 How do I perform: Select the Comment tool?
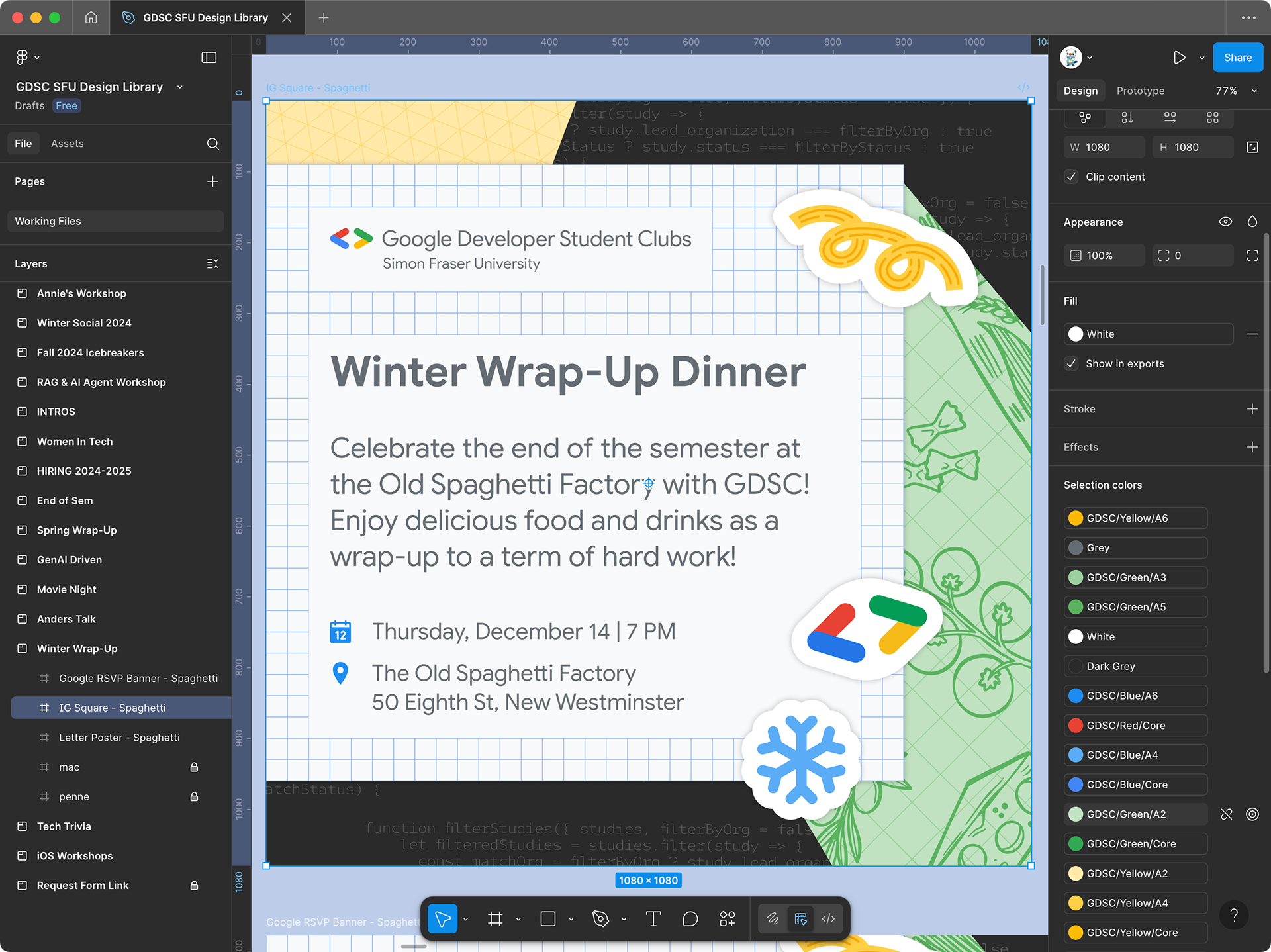coord(690,919)
